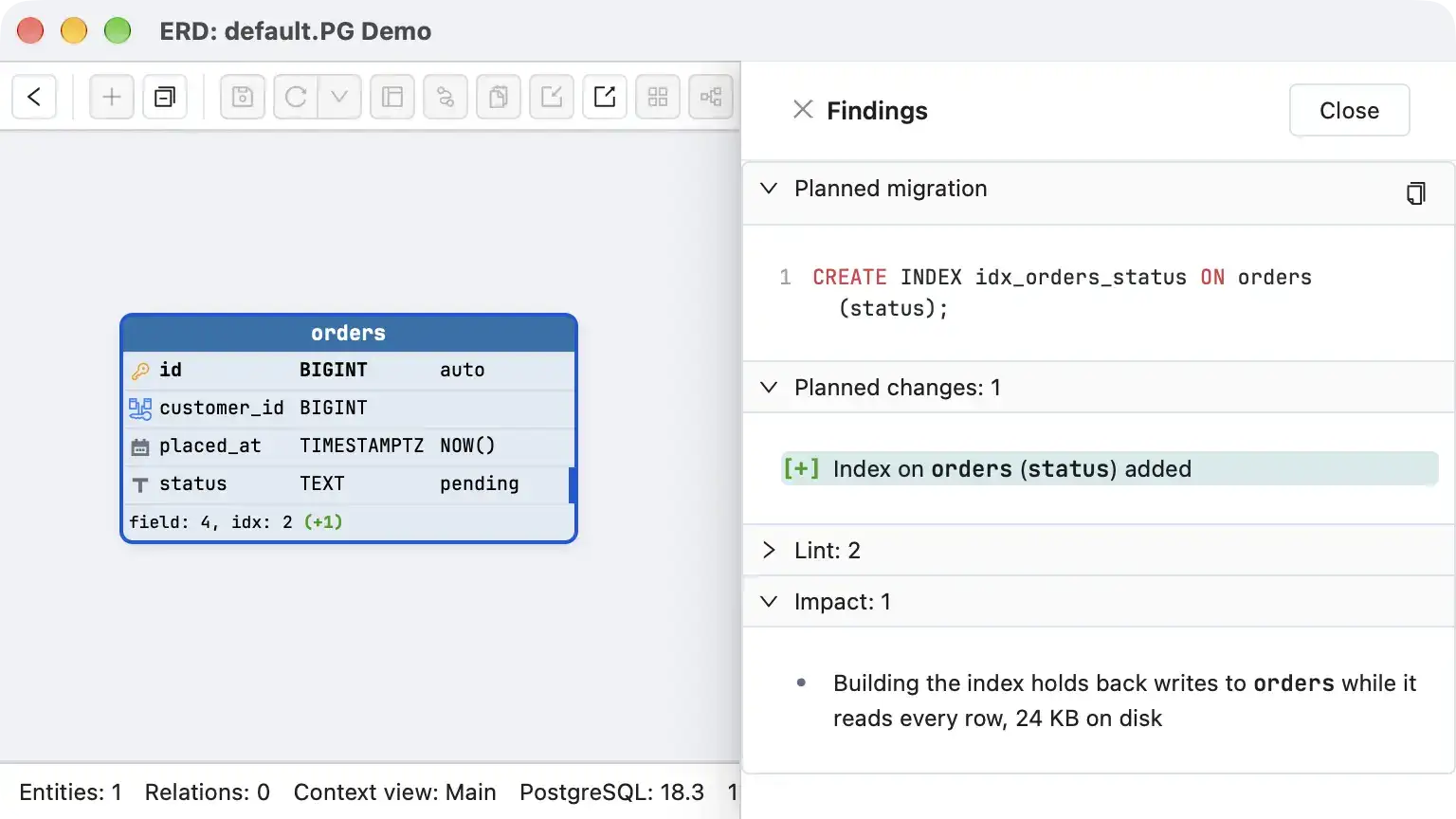Select the status column row

click(349, 484)
